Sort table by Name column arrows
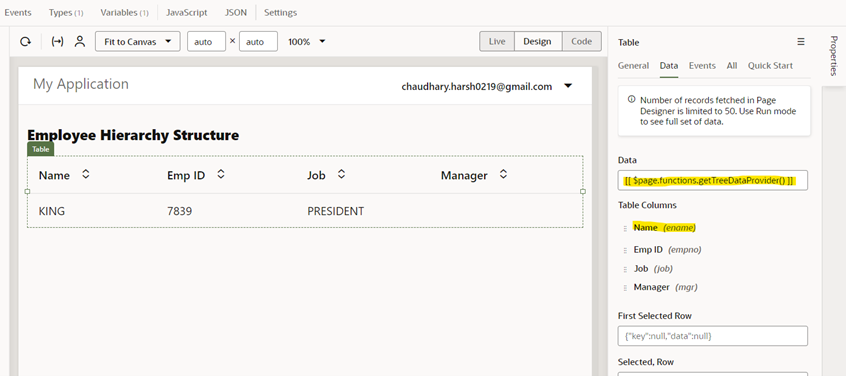This screenshot has height=376, width=846. coord(85,174)
